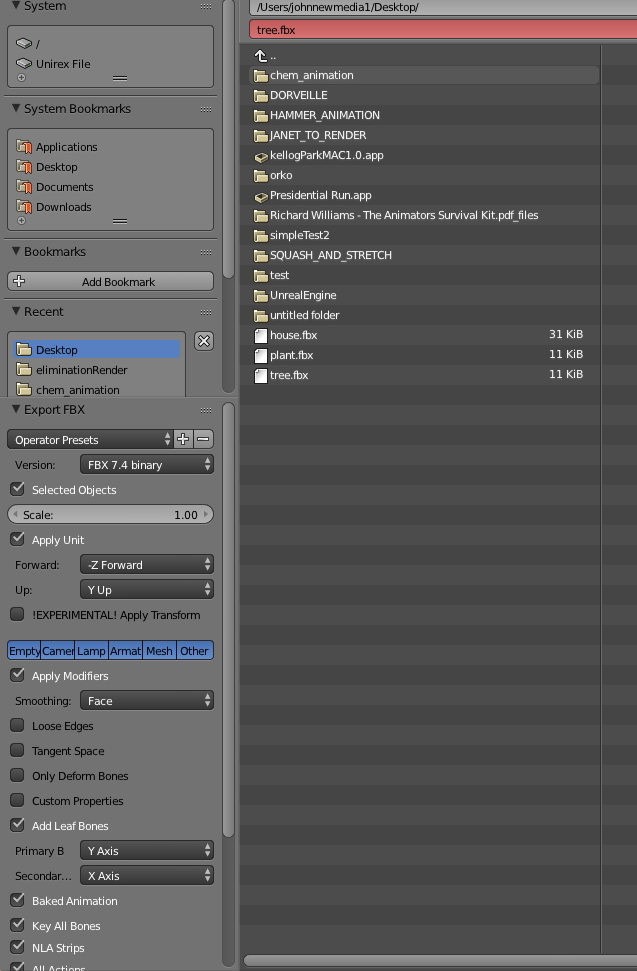
Task: Collapse the Export FBX panel
Action: pyautogui.click(x=17, y=410)
